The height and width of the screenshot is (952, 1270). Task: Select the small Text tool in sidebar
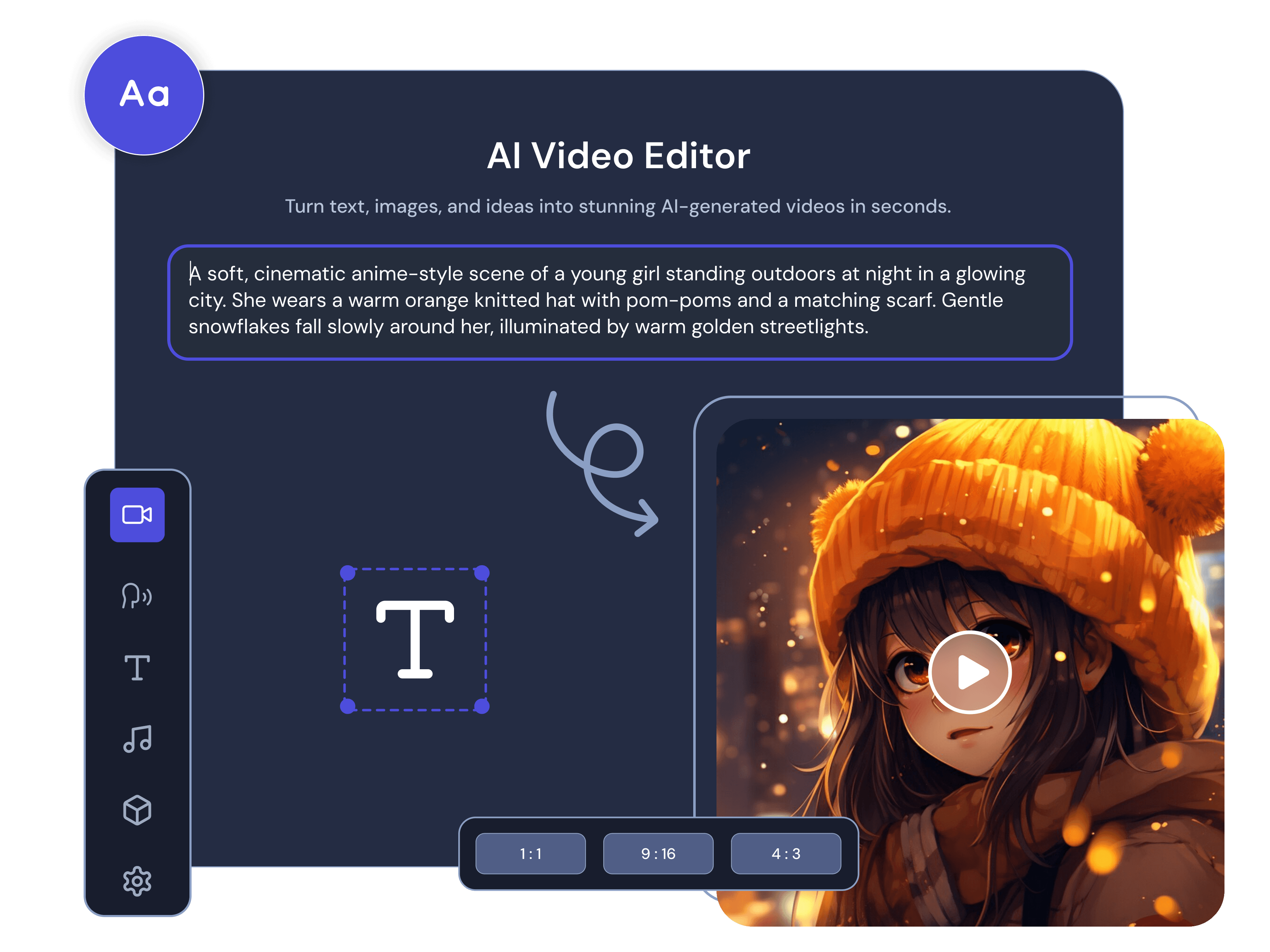tap(137, 667)
